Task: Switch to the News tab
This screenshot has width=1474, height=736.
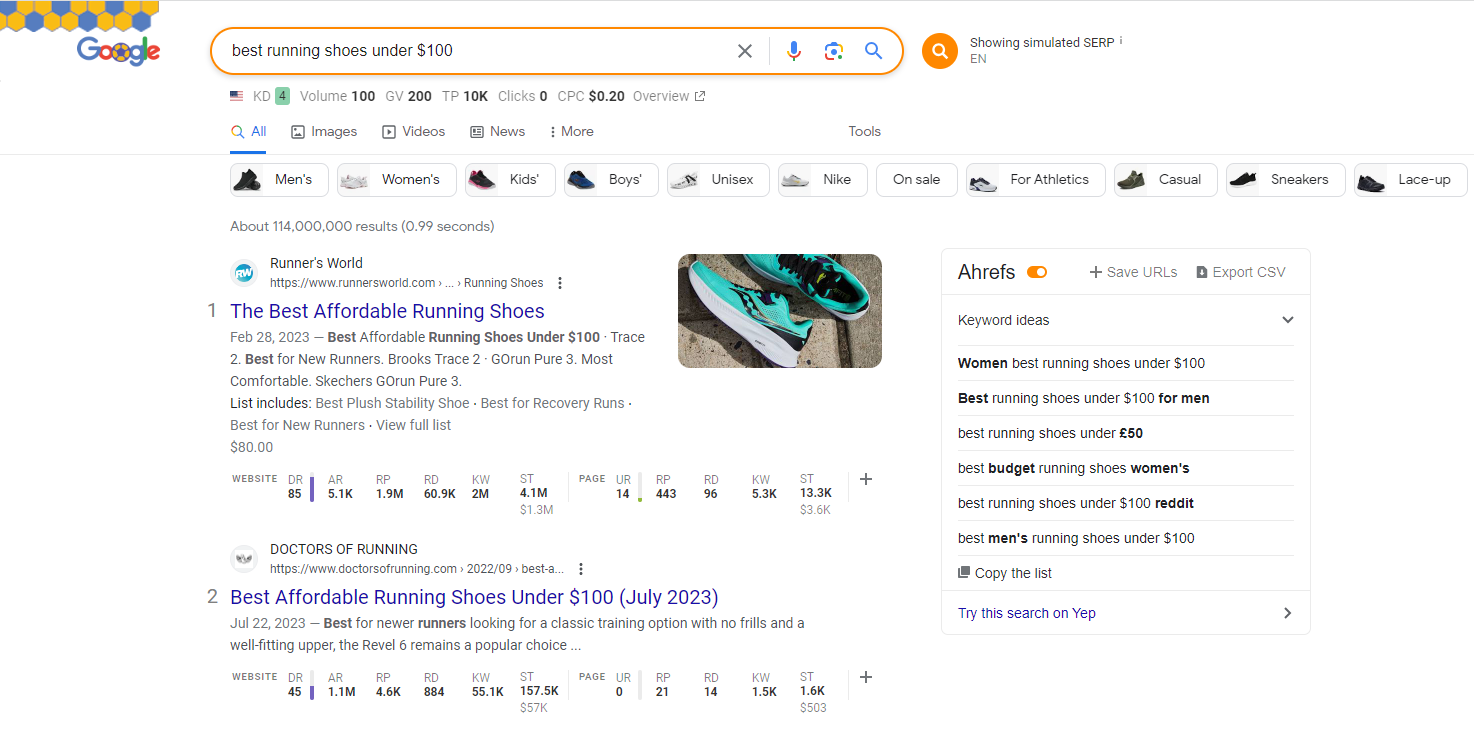Action: click(497, 131)
